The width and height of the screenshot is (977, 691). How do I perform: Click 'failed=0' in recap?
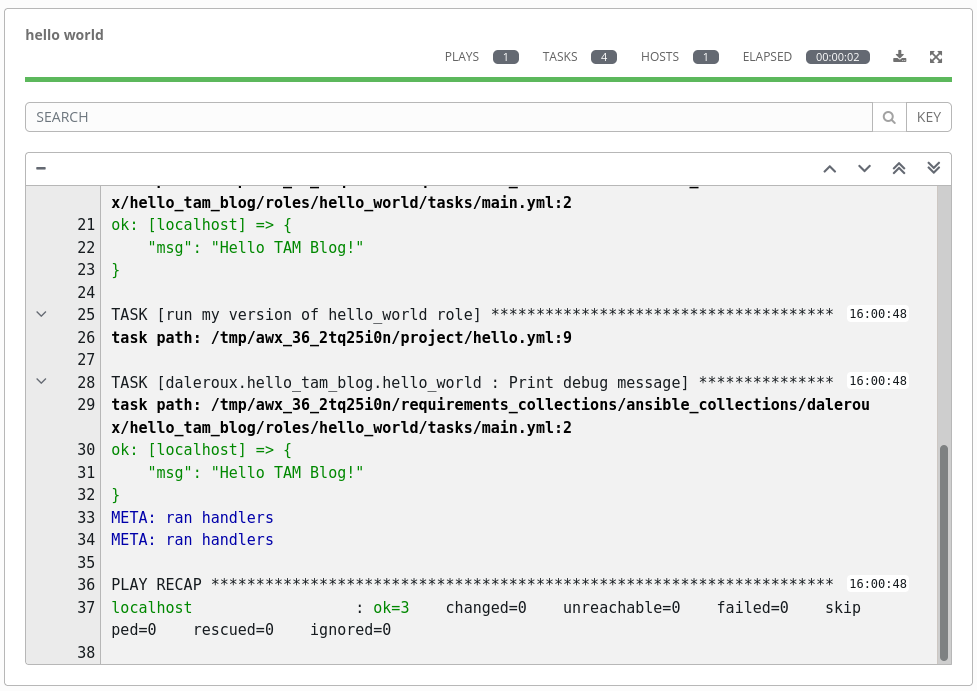753,608
